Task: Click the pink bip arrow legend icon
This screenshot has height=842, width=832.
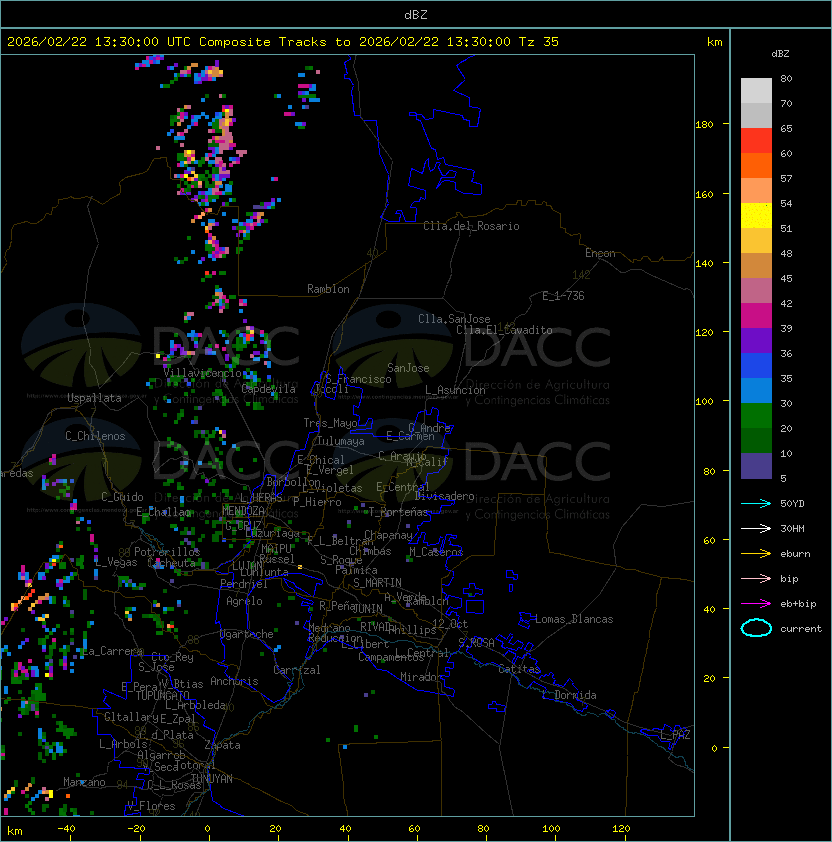Action: point(756,578)
